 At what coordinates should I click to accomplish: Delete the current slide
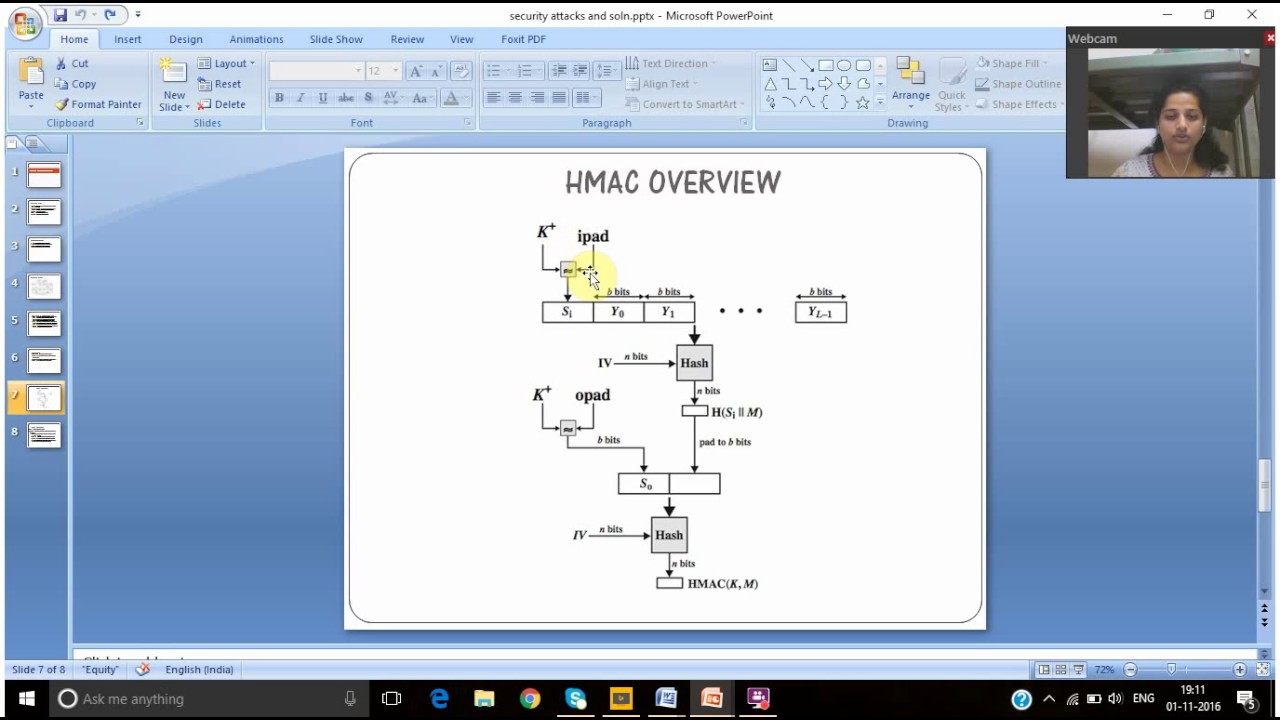coord(221,104)
